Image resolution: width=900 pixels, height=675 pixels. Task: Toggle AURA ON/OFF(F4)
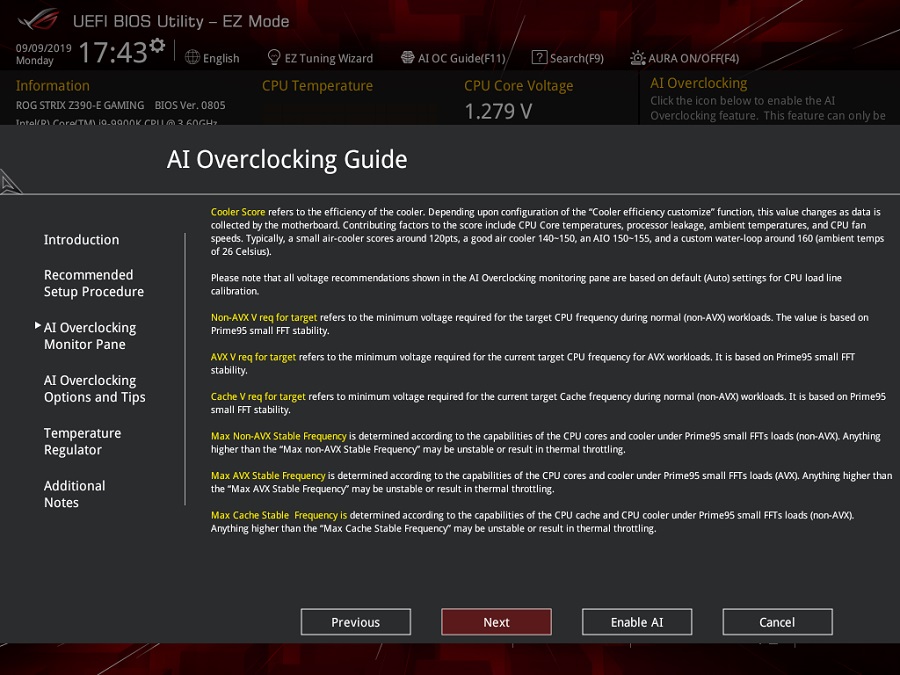pos(693,58)
